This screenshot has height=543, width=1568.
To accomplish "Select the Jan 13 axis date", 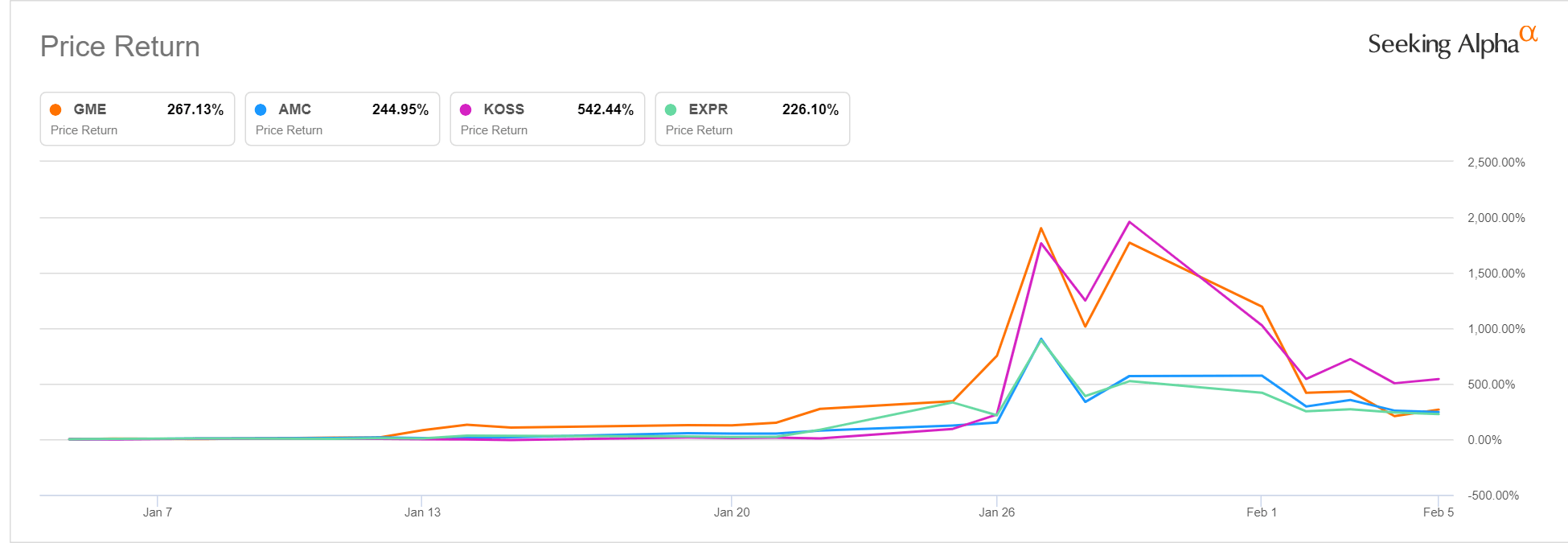I will [x=422, y=512].
